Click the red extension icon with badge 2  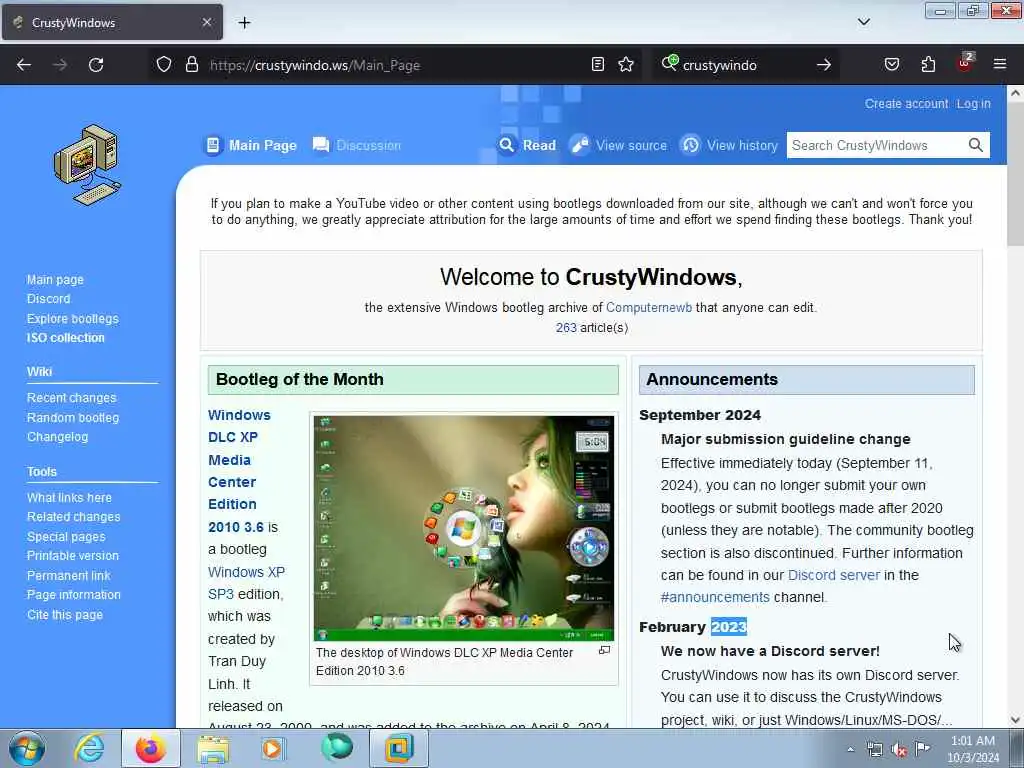coord(965,63)
